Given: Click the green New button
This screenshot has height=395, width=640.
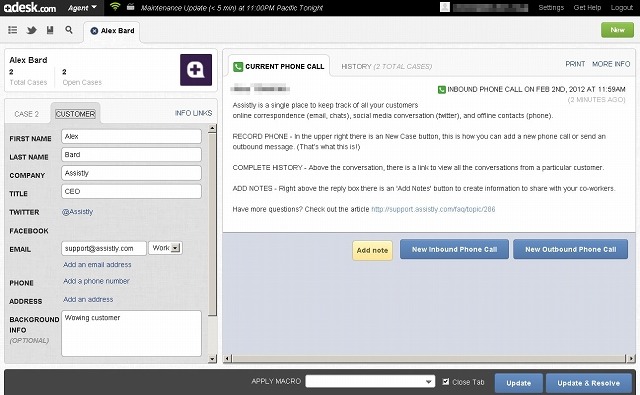Looking at the screenshot, I should point(617,30).
